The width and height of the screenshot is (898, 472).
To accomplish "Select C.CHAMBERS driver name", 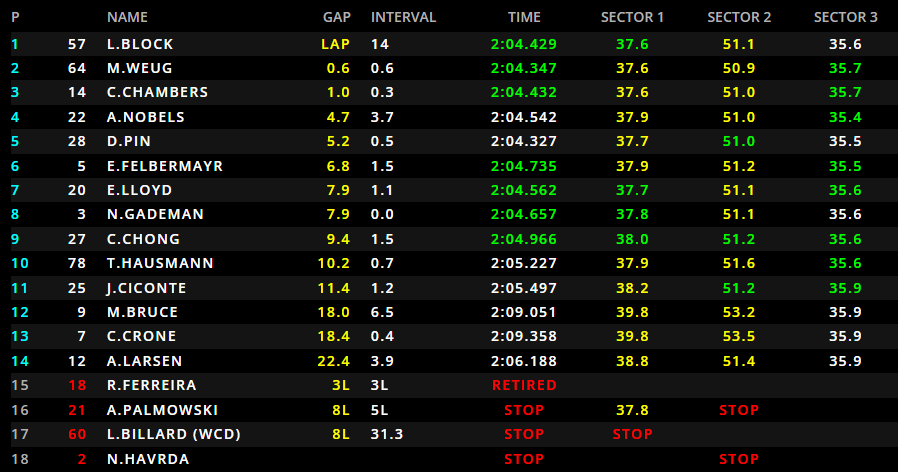I will pyautogui.click(x=157, y=92).
